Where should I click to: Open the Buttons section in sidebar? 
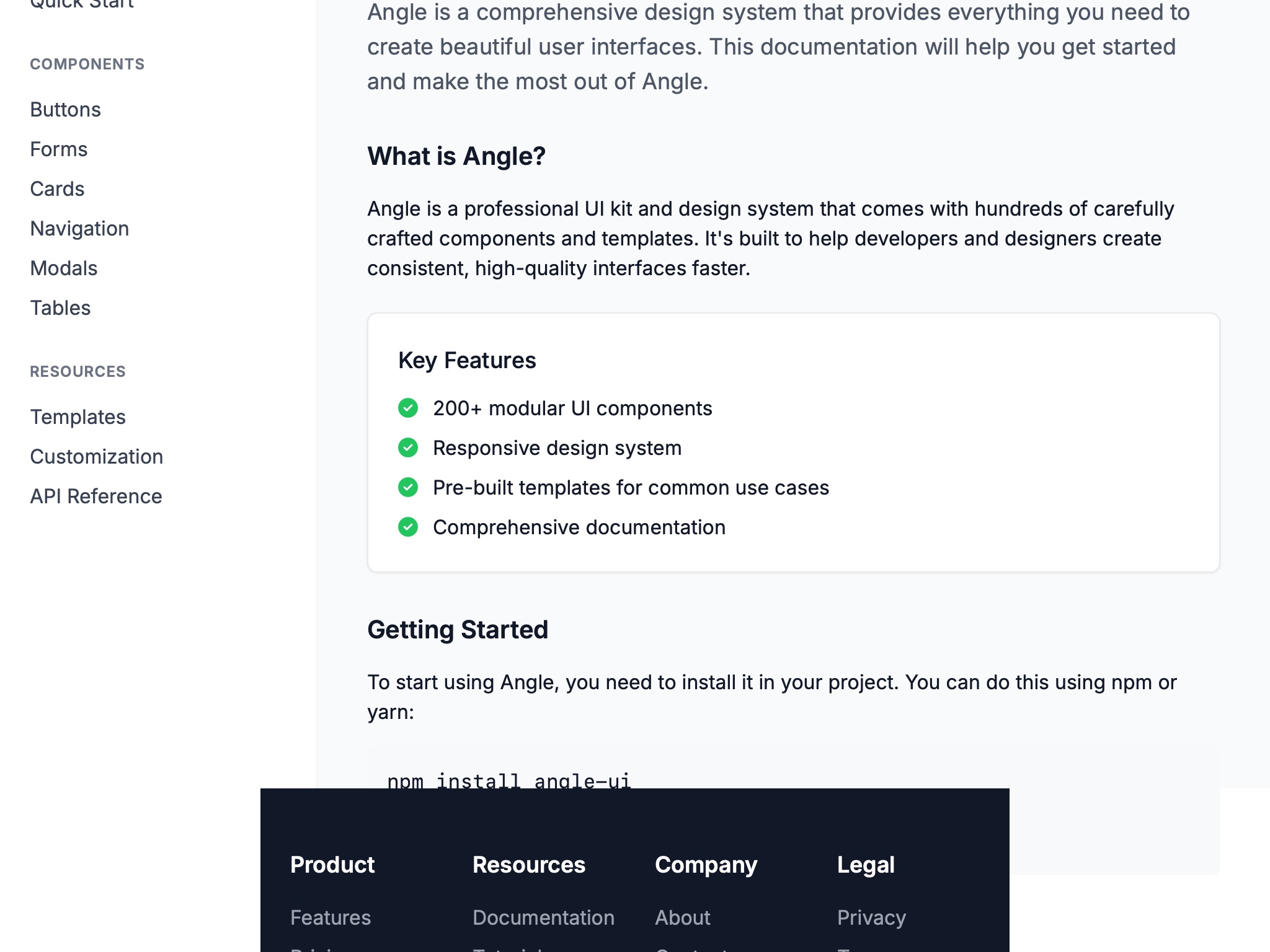(x=65, y=109)
